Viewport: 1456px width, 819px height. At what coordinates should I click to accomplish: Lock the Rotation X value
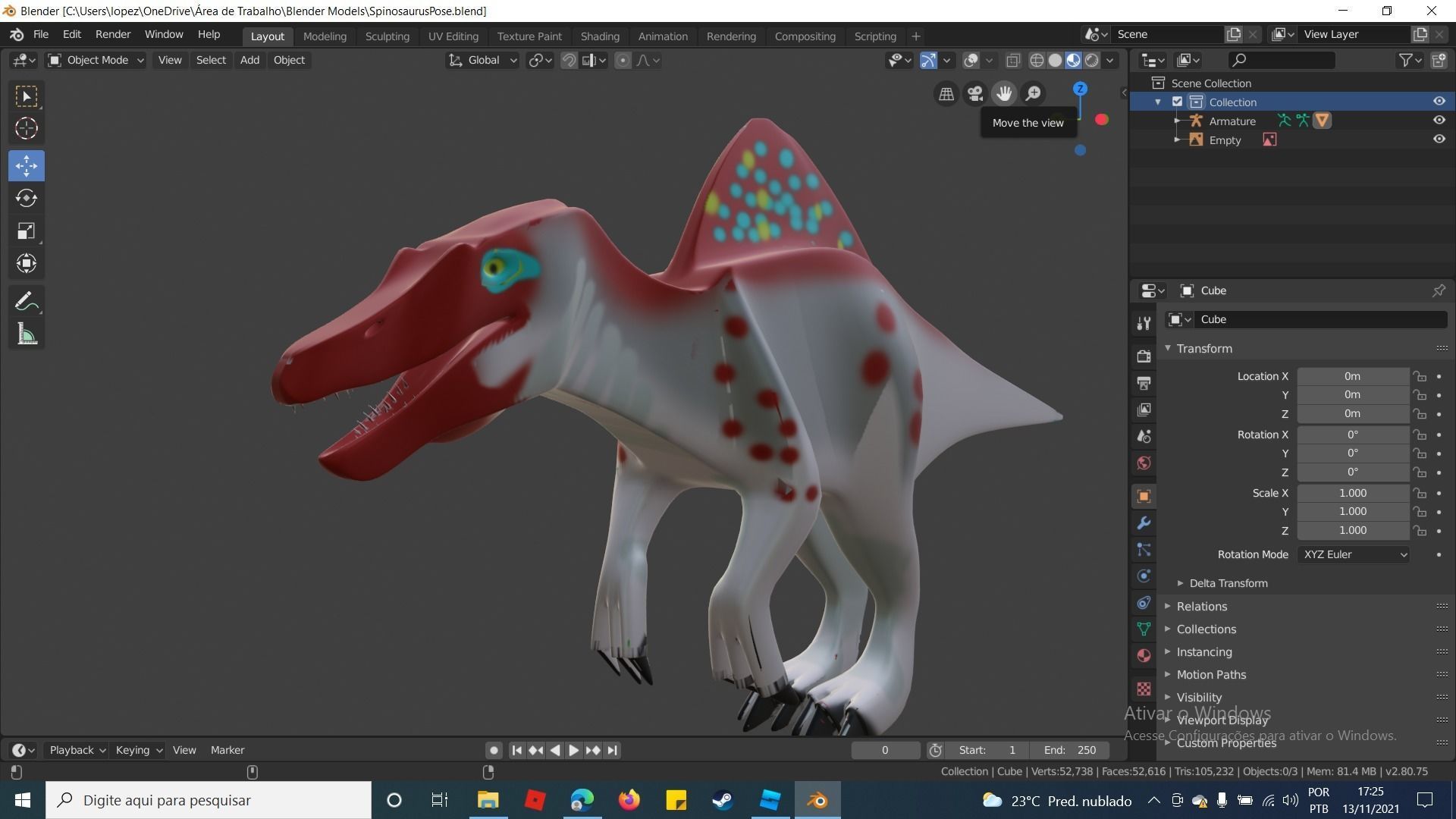tap(1420, 435)
